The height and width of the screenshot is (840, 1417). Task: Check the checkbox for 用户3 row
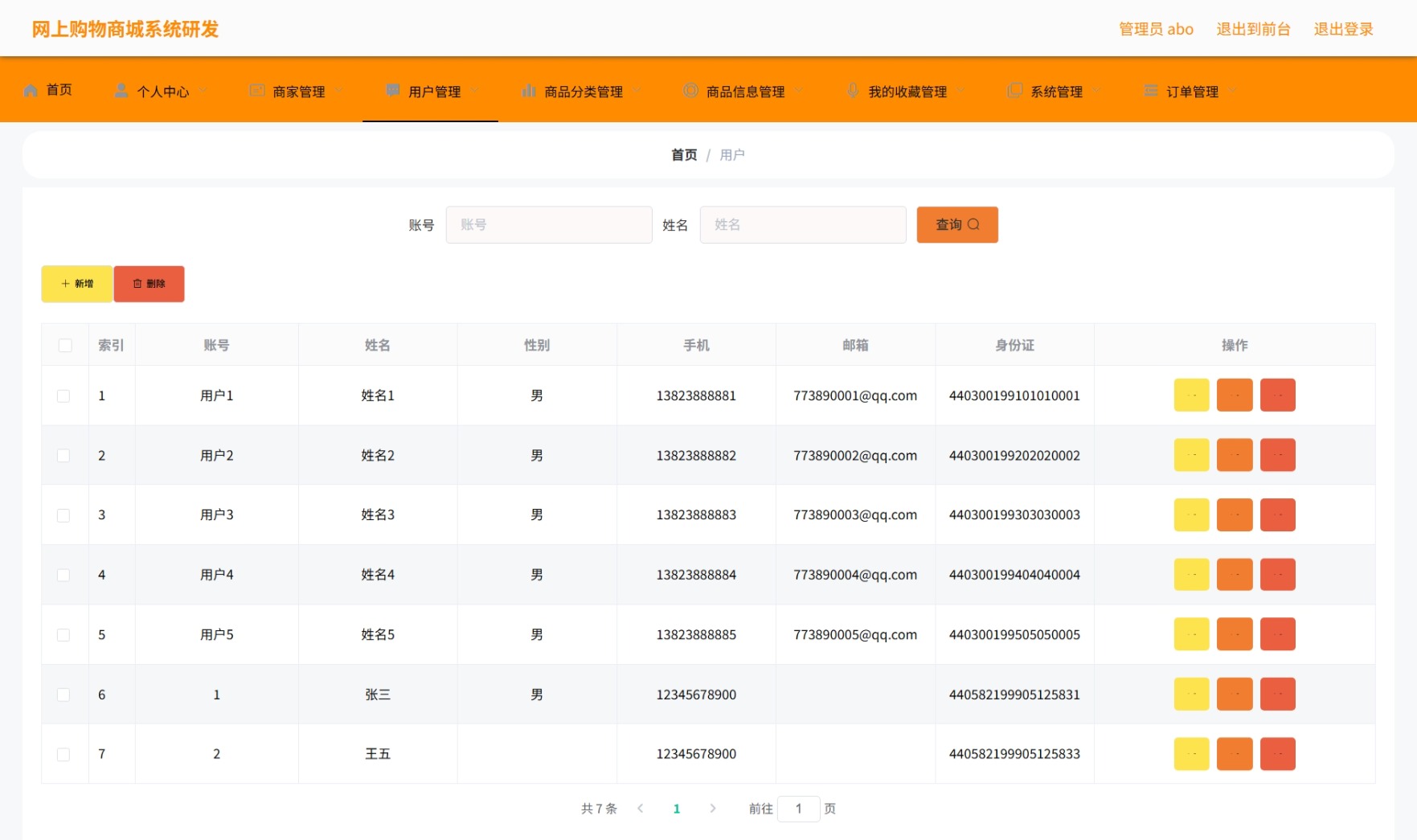[63, 515]
